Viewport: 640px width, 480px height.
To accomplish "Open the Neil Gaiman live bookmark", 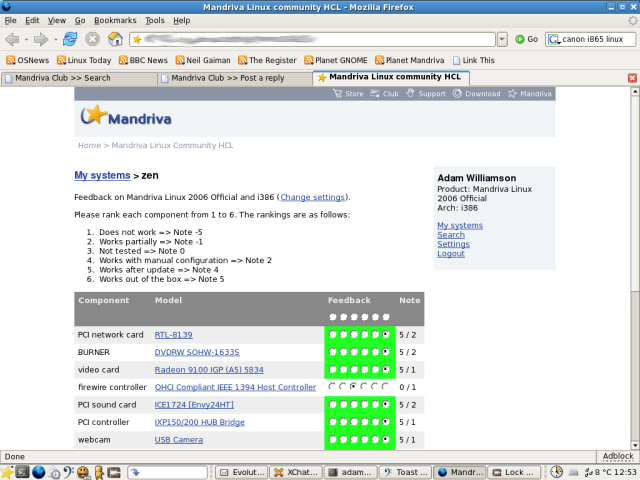I will pos(203,60).
